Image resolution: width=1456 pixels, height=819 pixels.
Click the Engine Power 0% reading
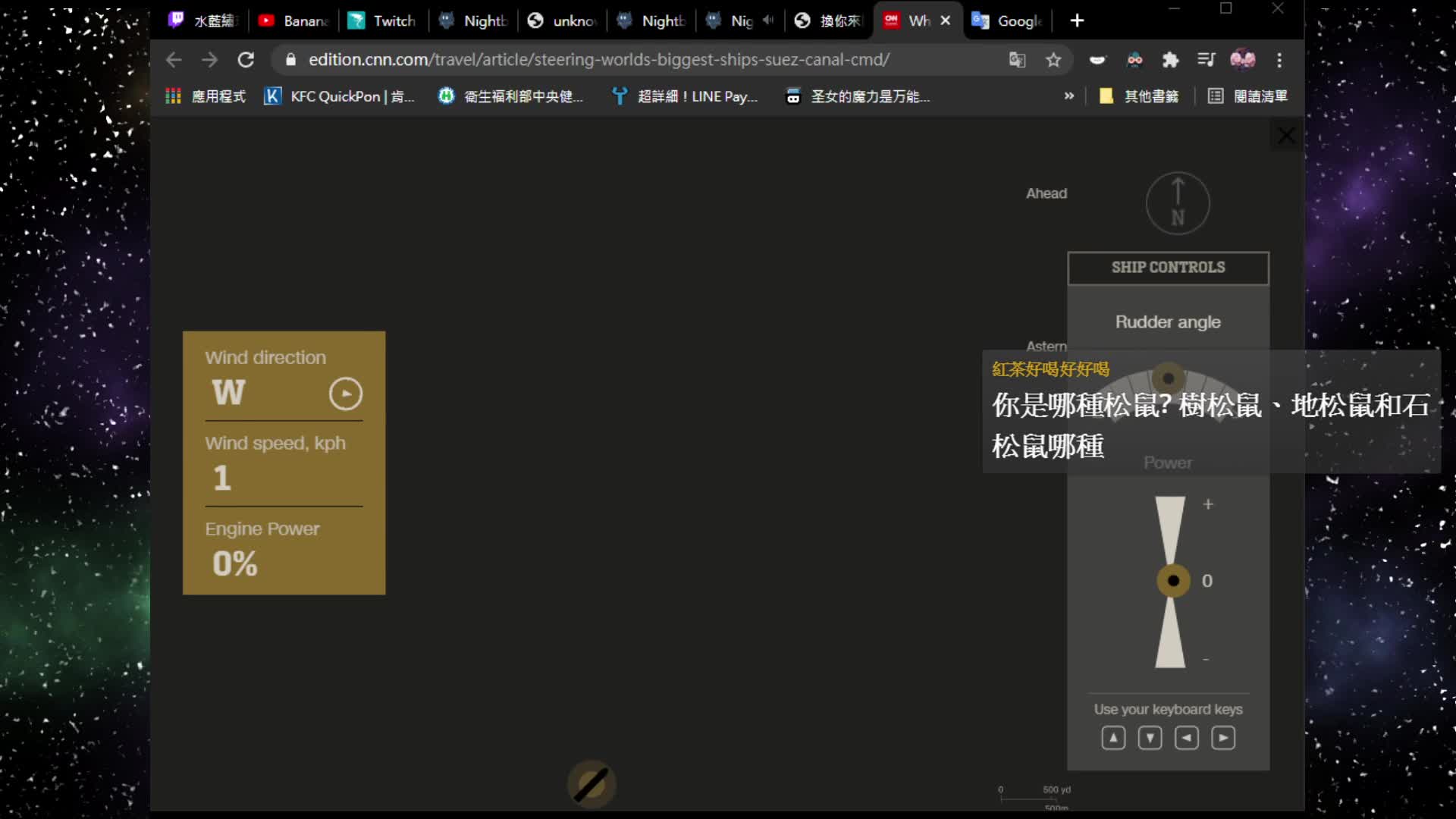[235, 564]
